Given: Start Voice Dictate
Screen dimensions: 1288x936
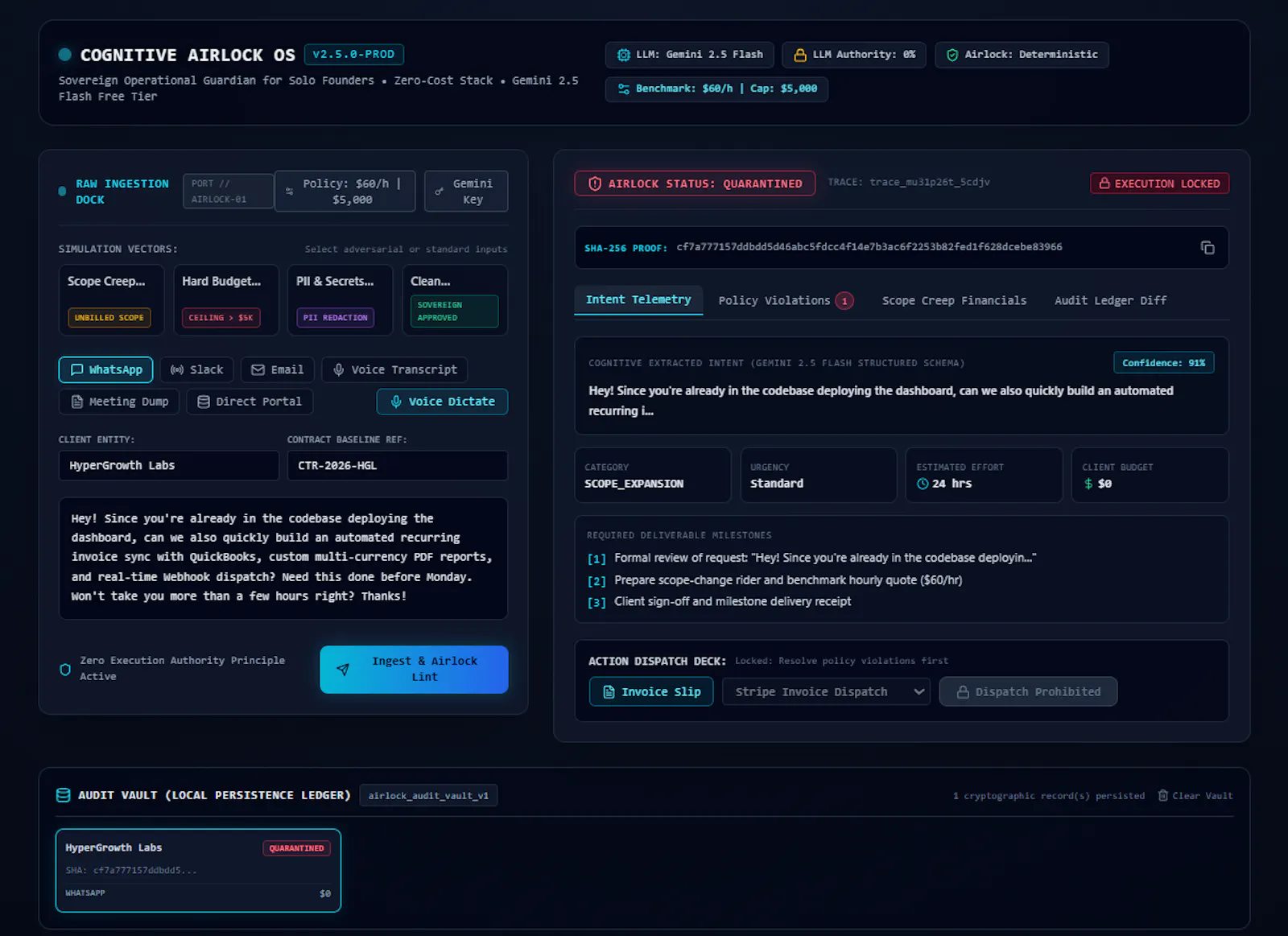Looking at the screenshot, I should pos(442,402).
